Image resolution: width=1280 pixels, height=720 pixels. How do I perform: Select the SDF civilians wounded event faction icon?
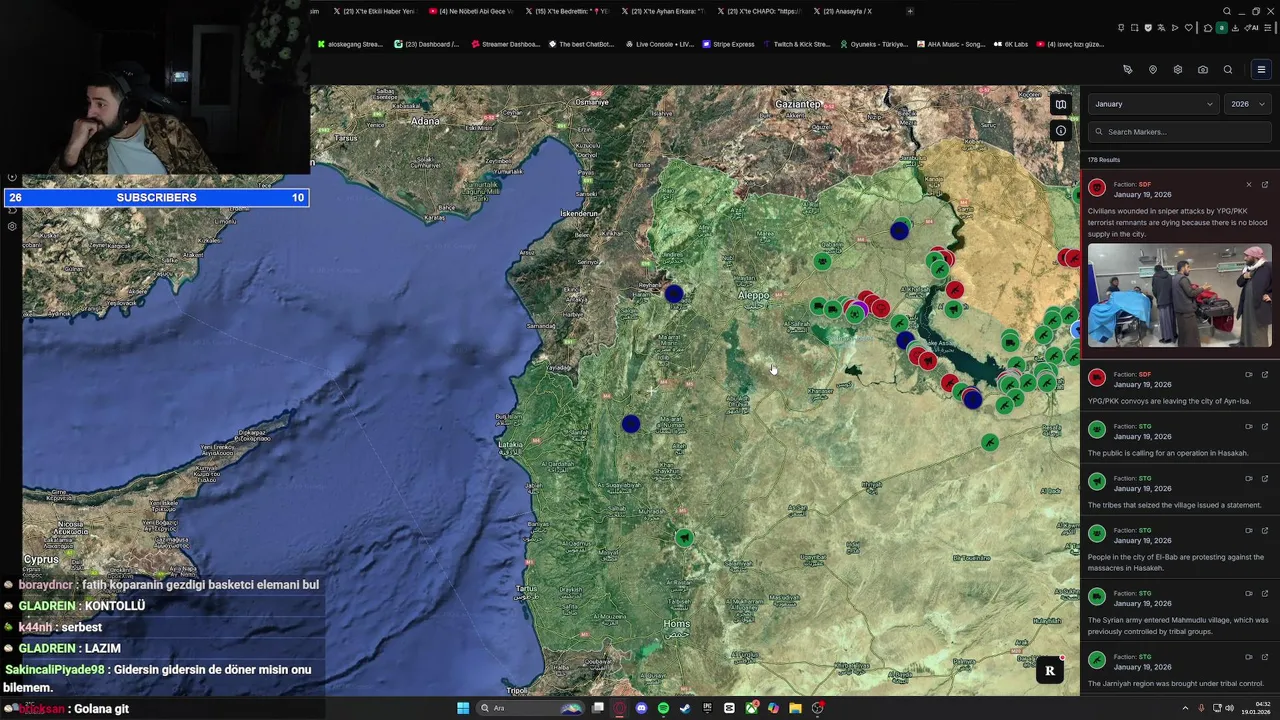[x=1097, y=188]
